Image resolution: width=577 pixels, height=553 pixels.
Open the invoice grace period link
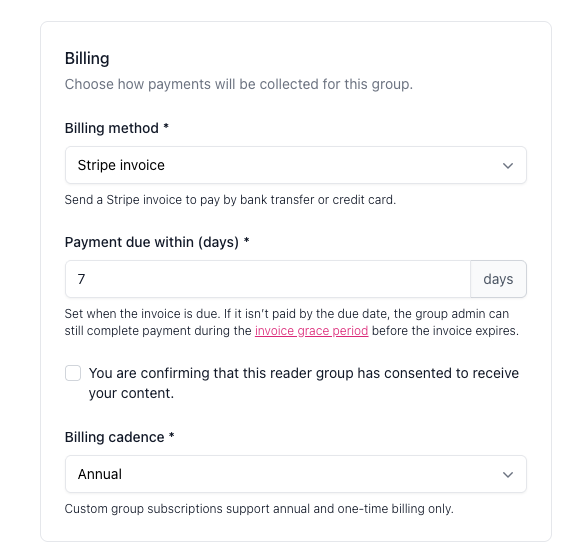(311, 331)
